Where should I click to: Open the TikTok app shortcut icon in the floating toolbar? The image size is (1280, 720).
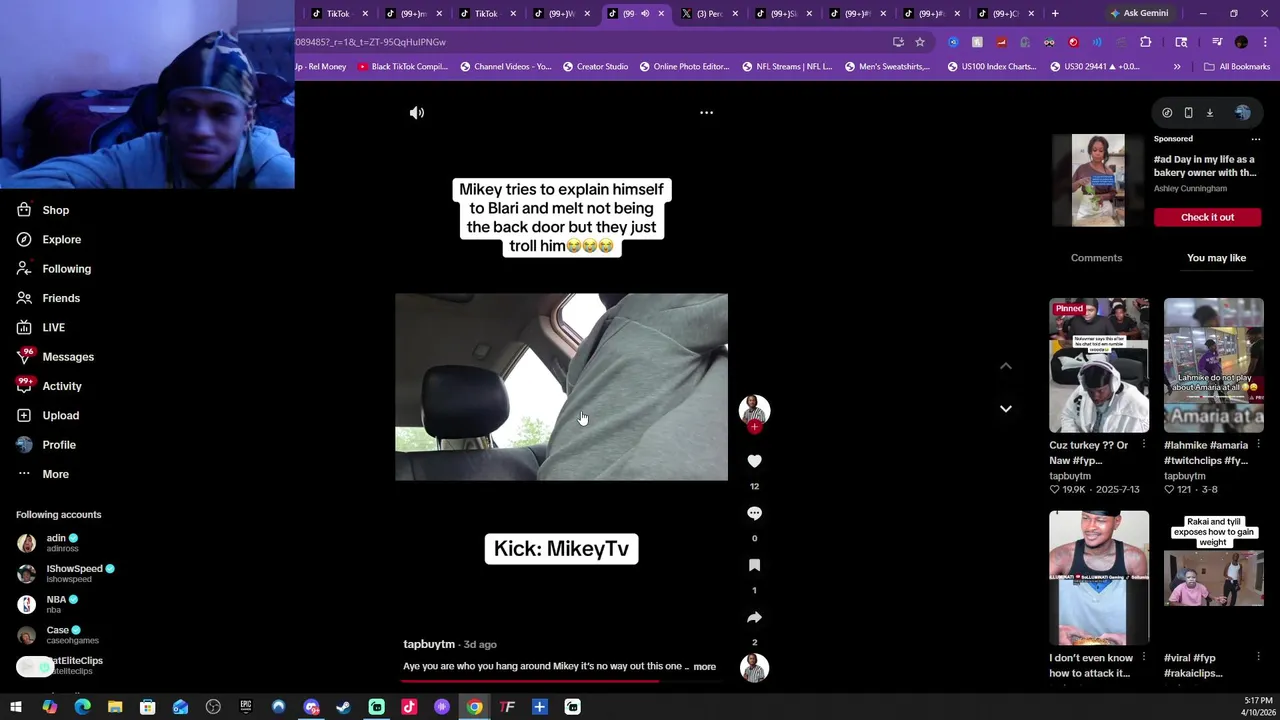(x=1167, y=113)
